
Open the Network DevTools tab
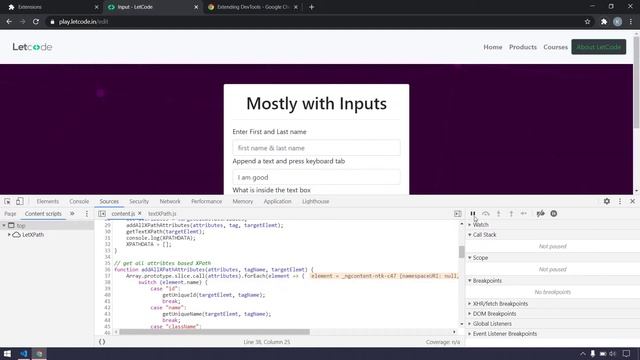click(170, 201)
